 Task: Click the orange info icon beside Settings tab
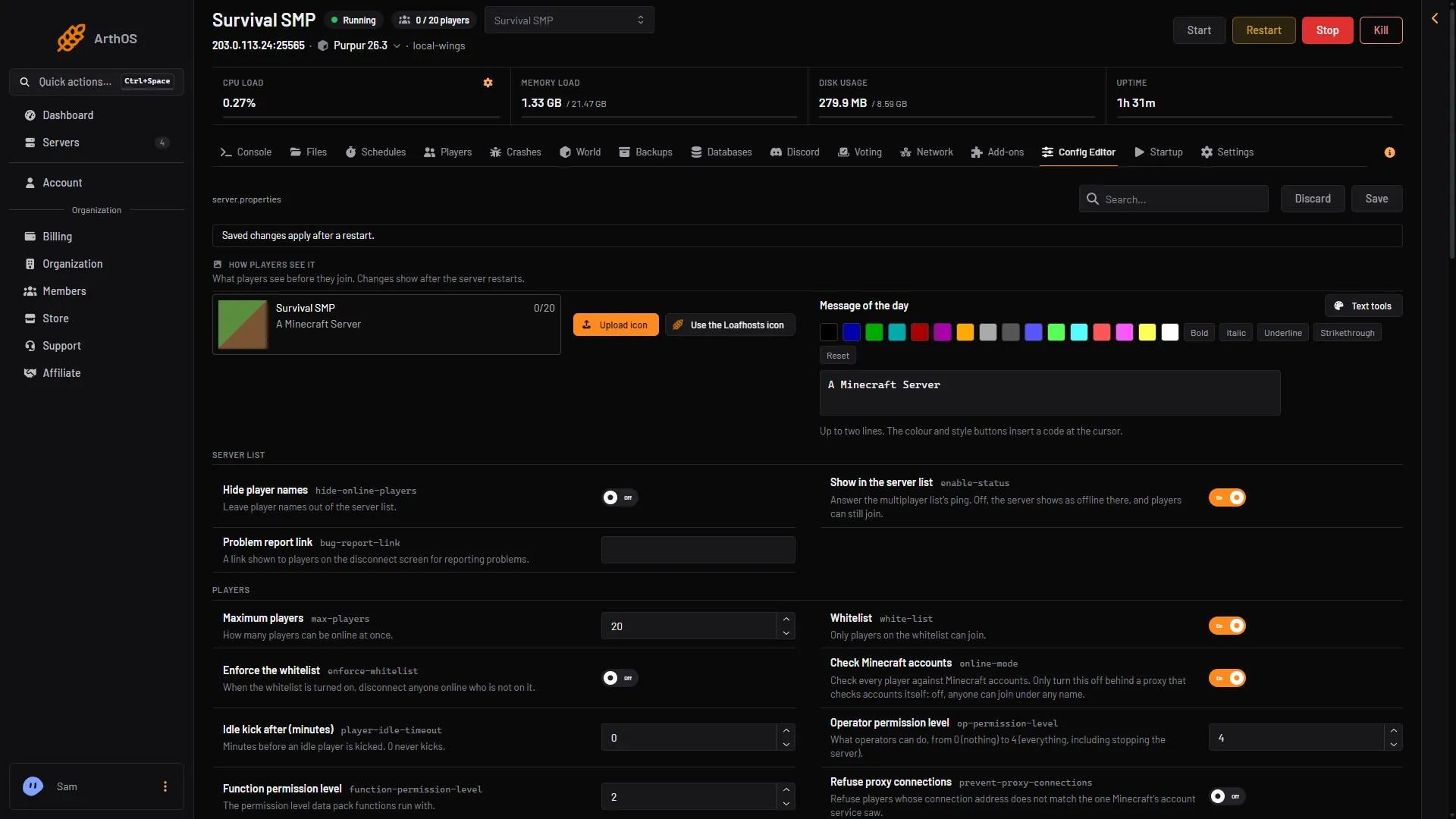1389,152
